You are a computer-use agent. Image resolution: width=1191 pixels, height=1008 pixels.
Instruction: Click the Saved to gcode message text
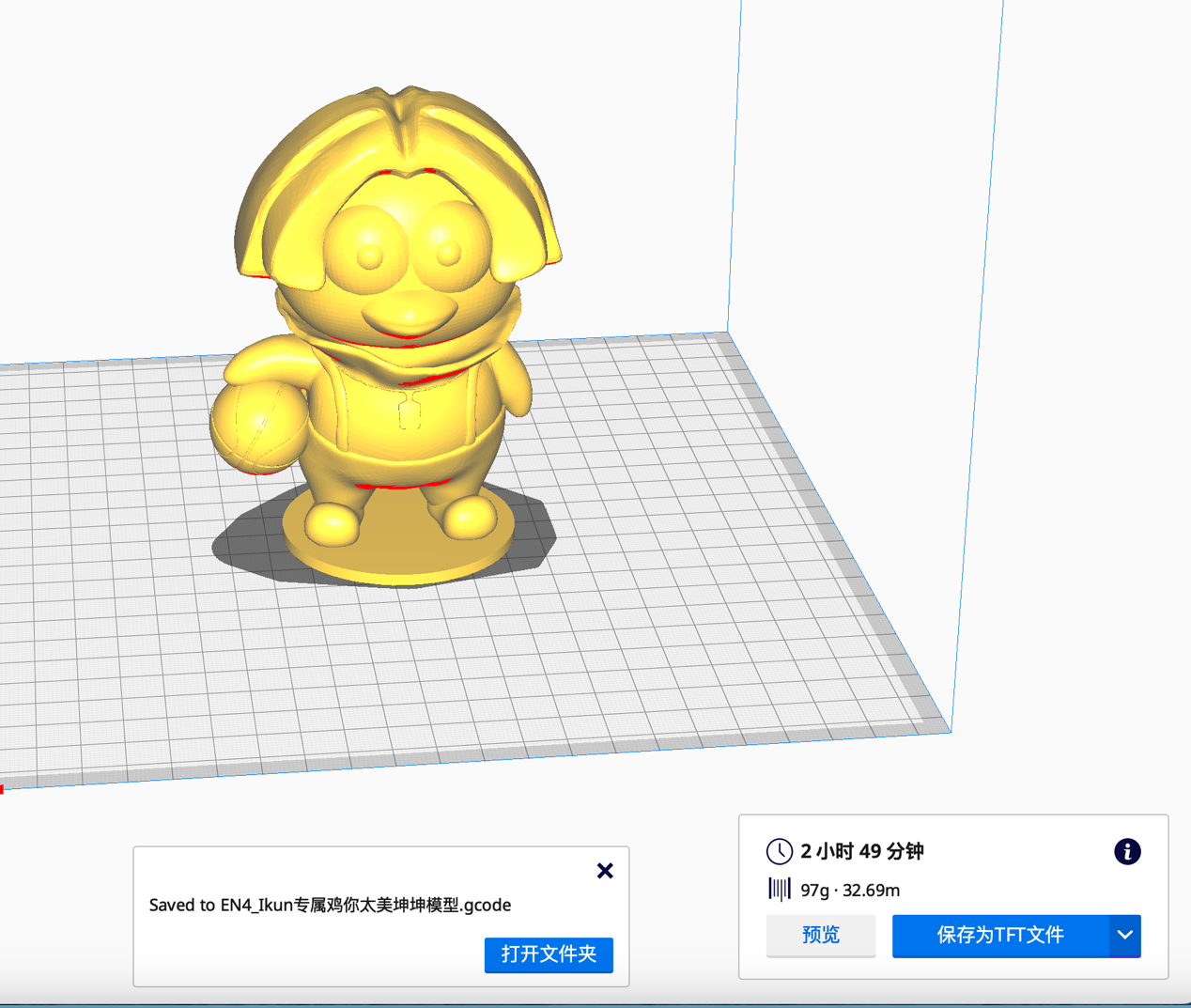coord(330,905)
